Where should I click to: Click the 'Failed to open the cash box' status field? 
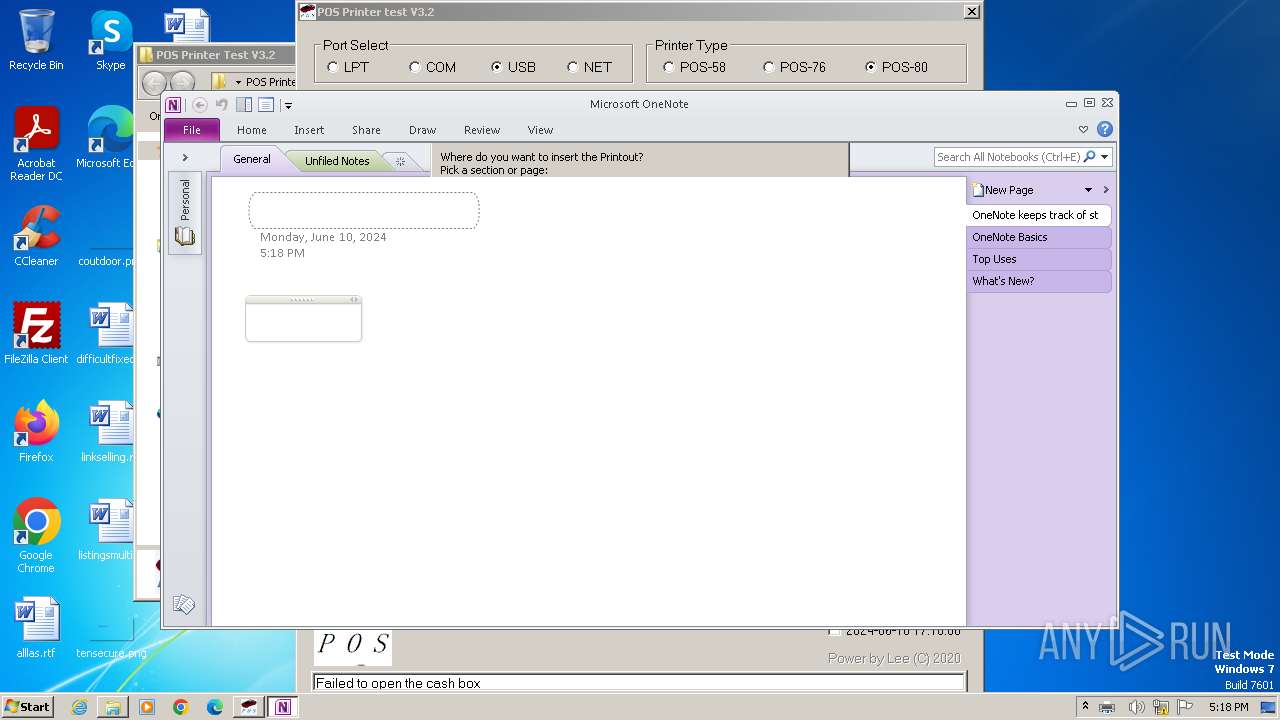coord(639,683)
